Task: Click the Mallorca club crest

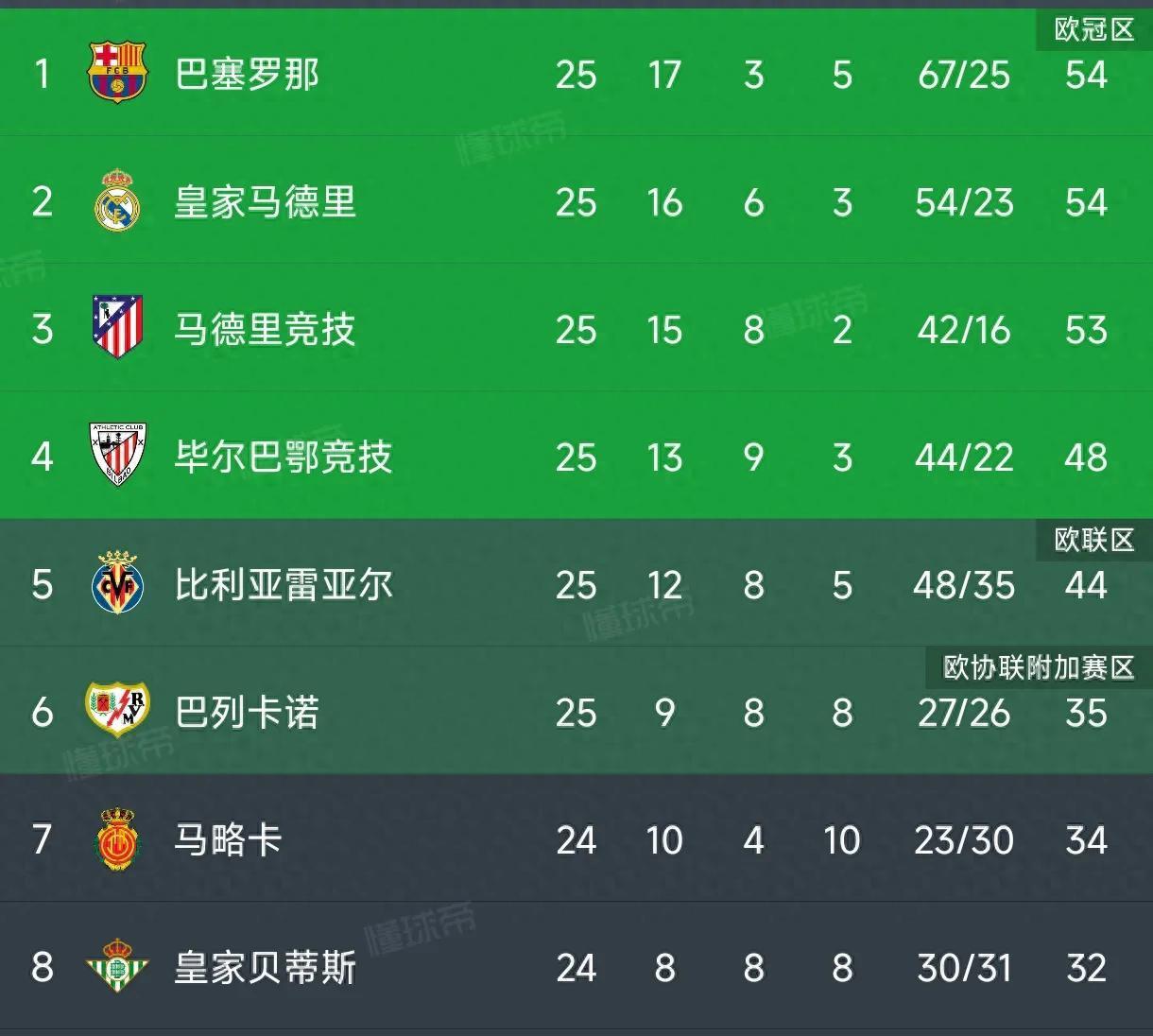Action: pos(117,838)
